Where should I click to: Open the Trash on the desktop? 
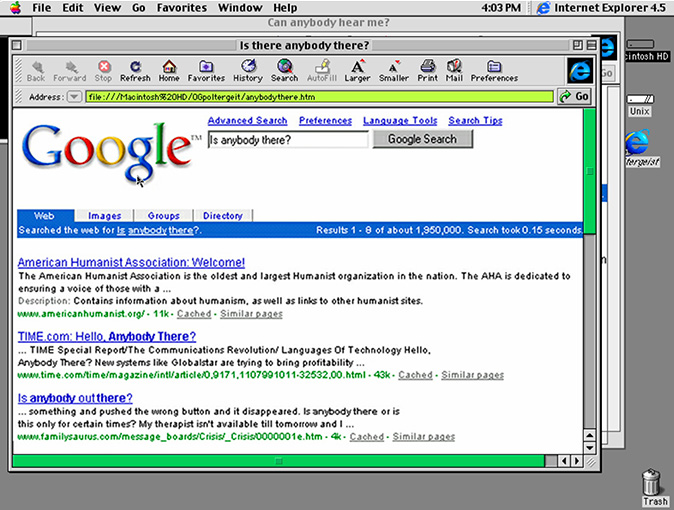coord(655,485)
